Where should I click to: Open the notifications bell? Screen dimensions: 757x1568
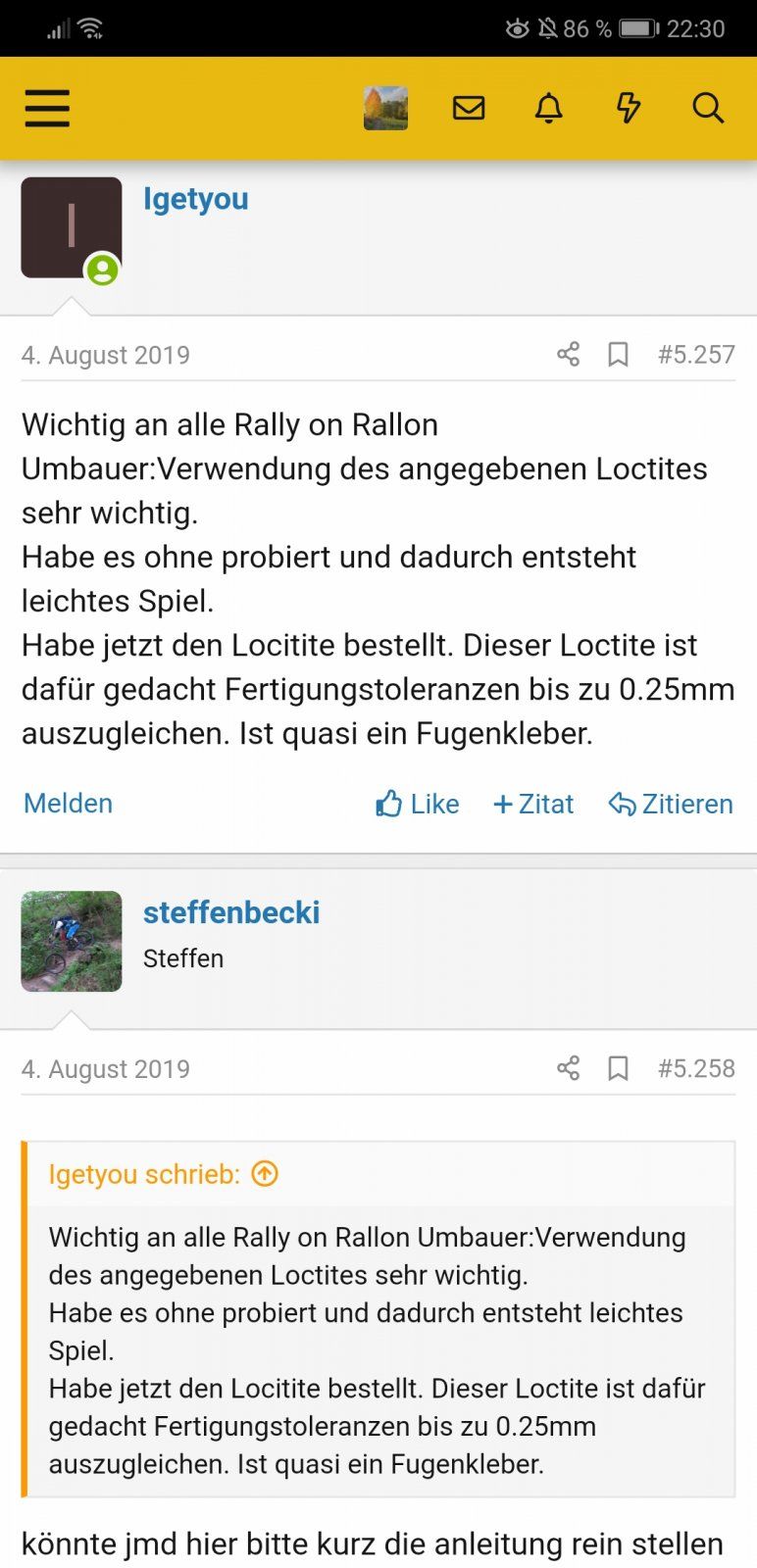548,108
